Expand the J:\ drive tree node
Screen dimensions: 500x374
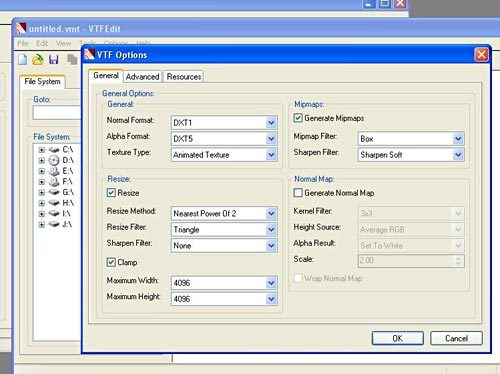point(42,224)
